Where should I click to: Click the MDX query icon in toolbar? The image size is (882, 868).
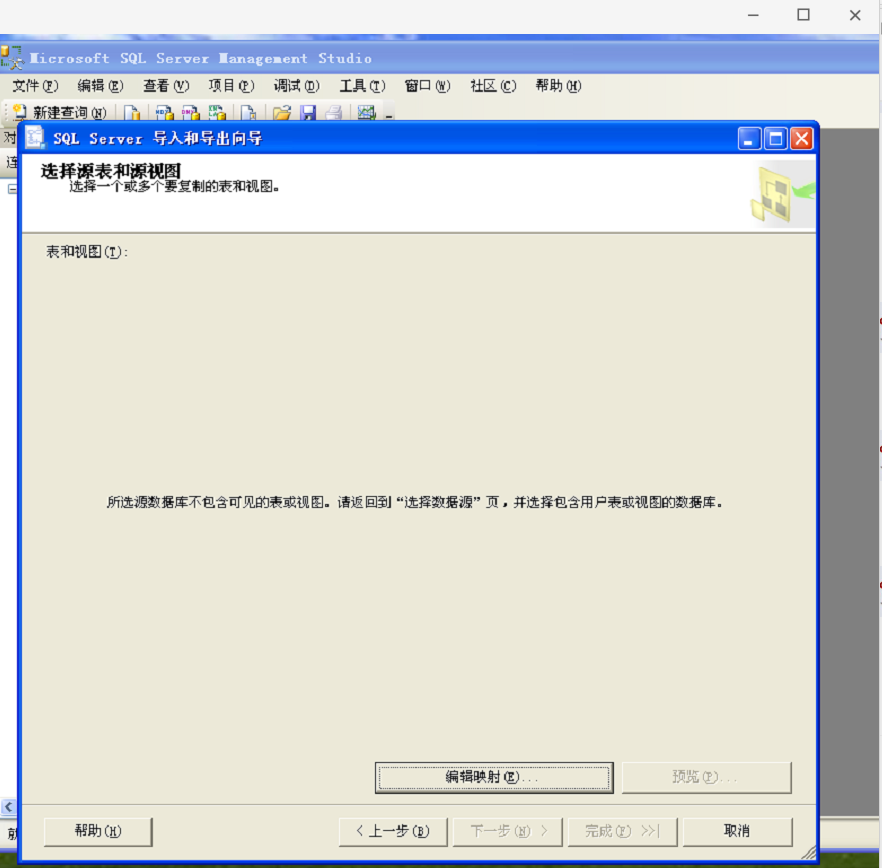(x=164, y=113)
